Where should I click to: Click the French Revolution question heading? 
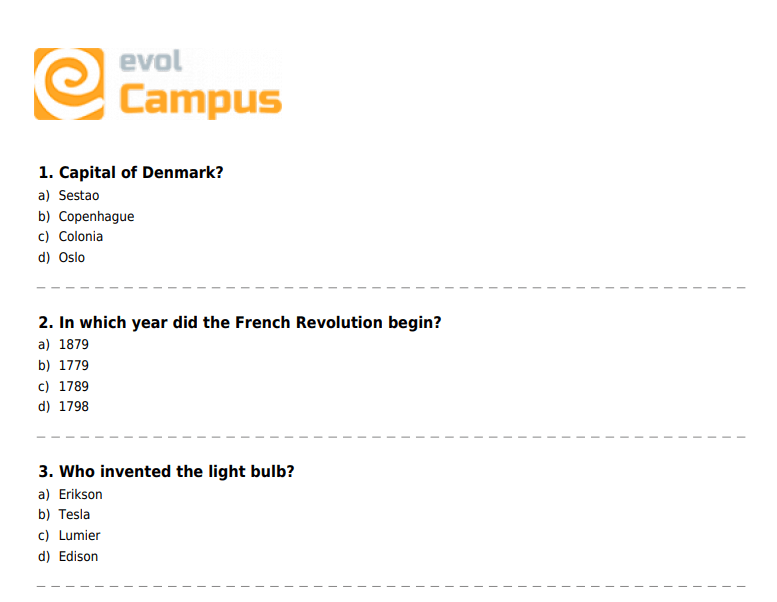[x=240, y=323]
